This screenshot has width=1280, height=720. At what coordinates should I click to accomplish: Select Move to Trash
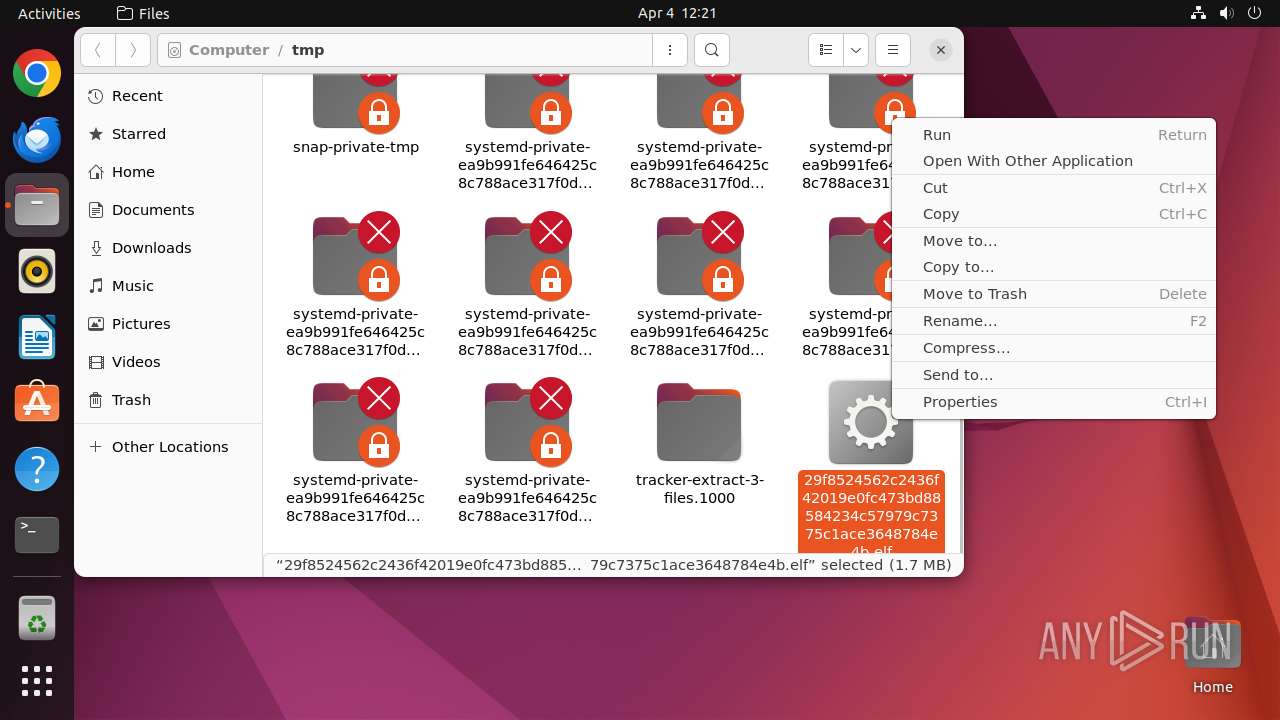1054,294
